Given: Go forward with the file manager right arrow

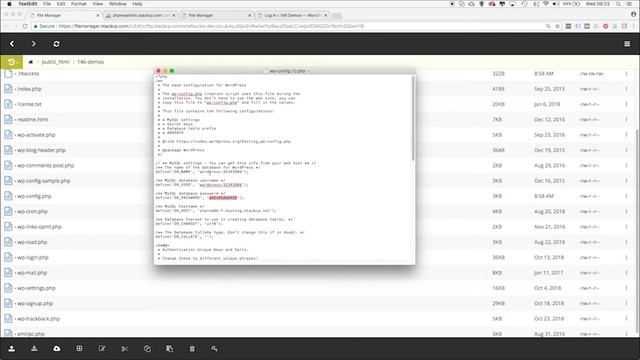Looking at the screenshot, I should [x=33, y=44].
